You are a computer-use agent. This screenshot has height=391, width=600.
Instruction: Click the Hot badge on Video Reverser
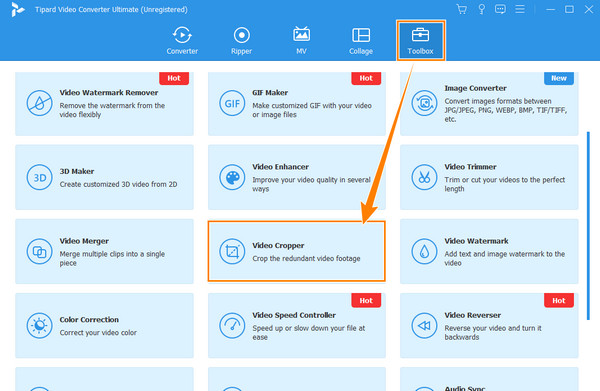pos(559,301)
